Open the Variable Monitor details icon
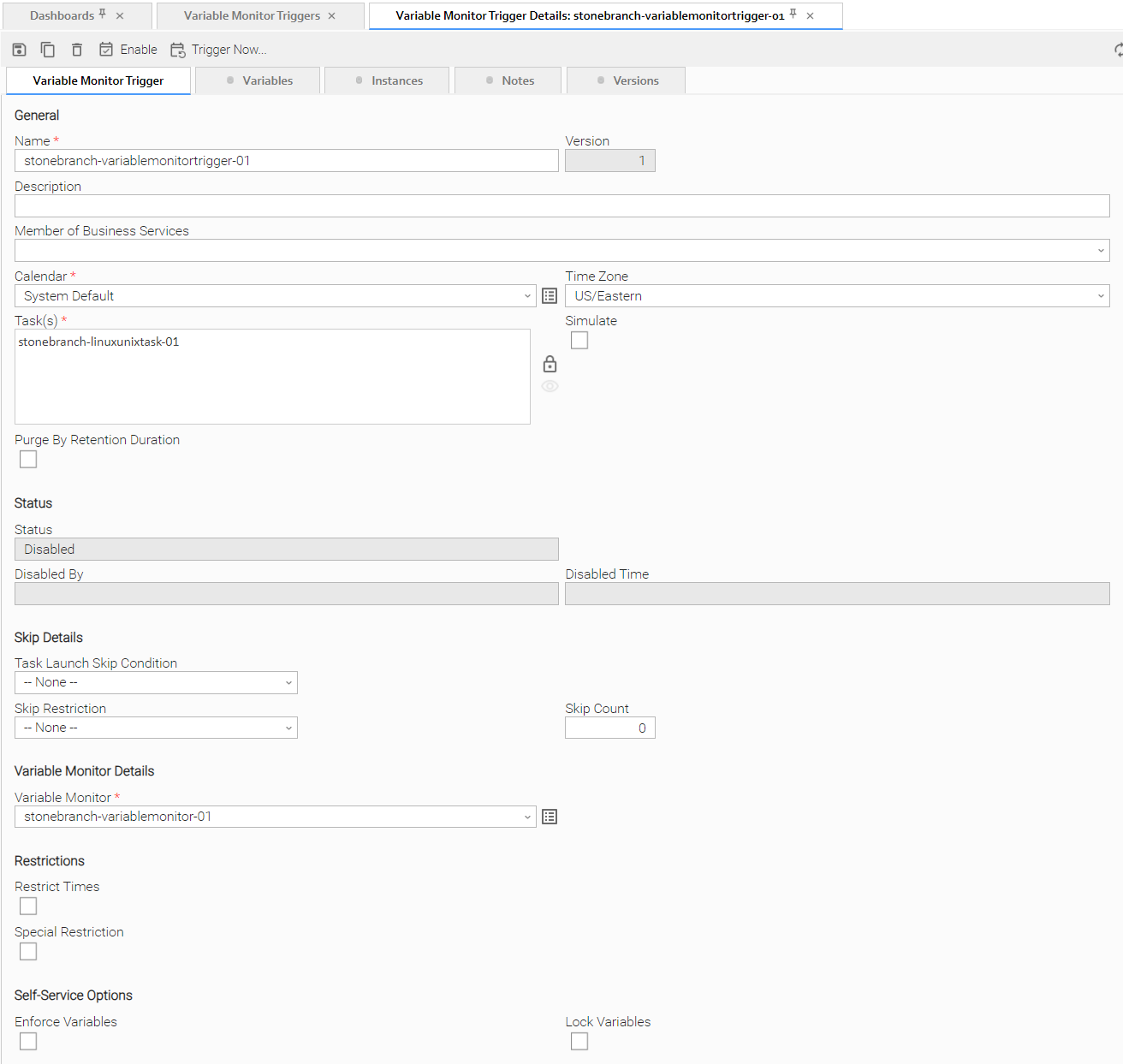This screenshot has height=1064, width=1123. click(x=550, y=817)
